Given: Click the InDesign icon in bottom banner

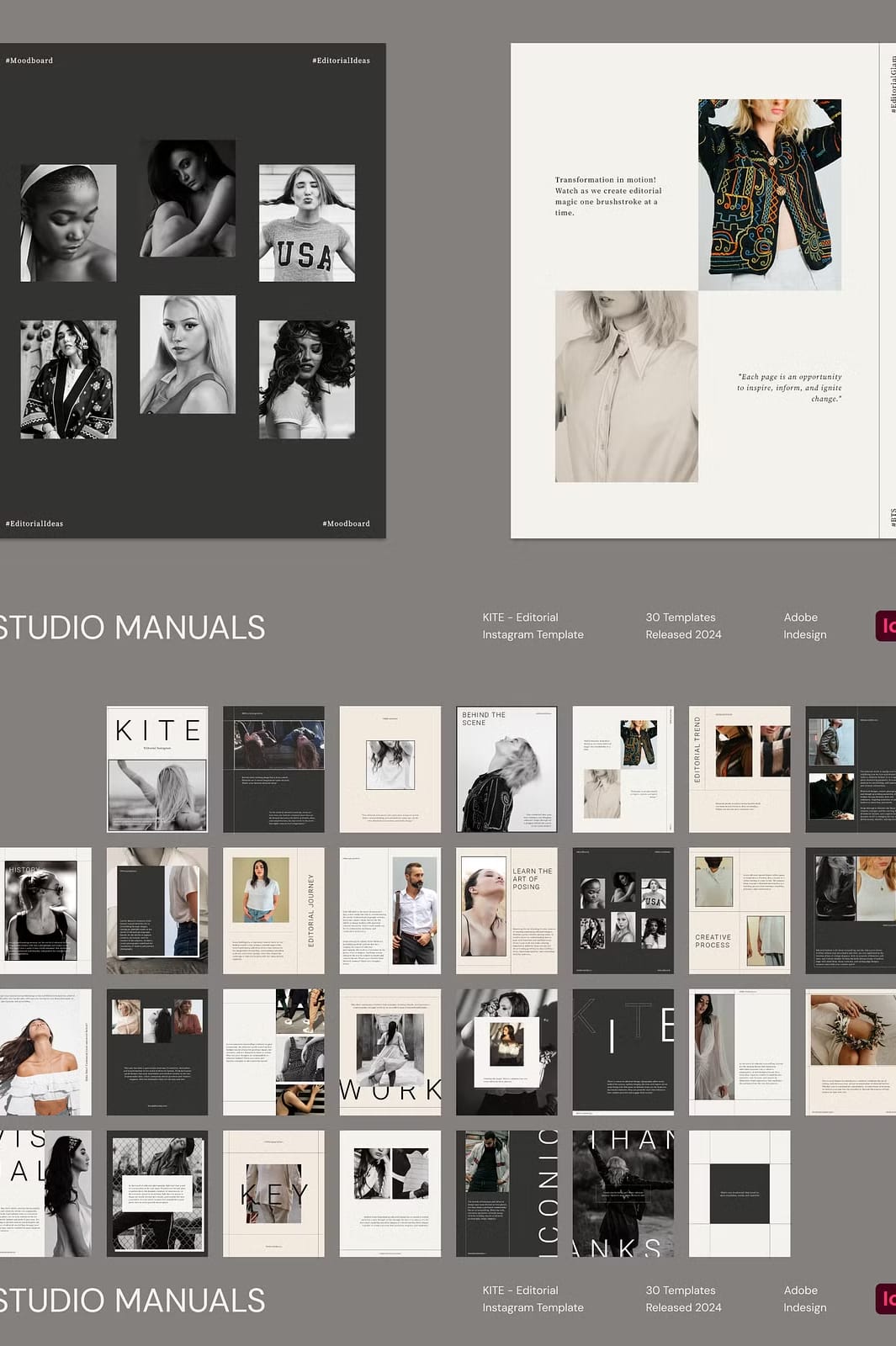Looking at the screenshot, I should tap(886, 1299).
